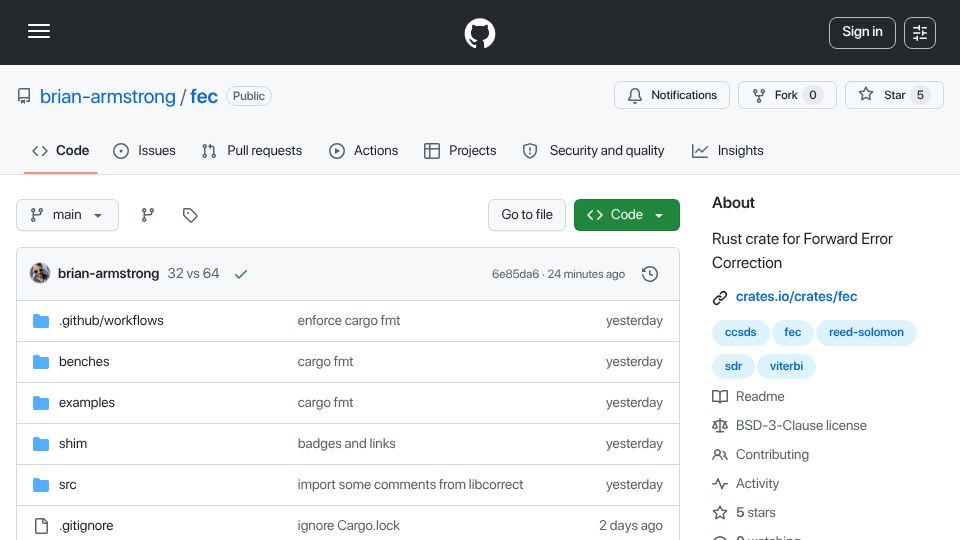This screenshot has width=960, height=540.
Task: Go to GitHub homepage via Octocat logo
Action: click(x=479, y=33)
